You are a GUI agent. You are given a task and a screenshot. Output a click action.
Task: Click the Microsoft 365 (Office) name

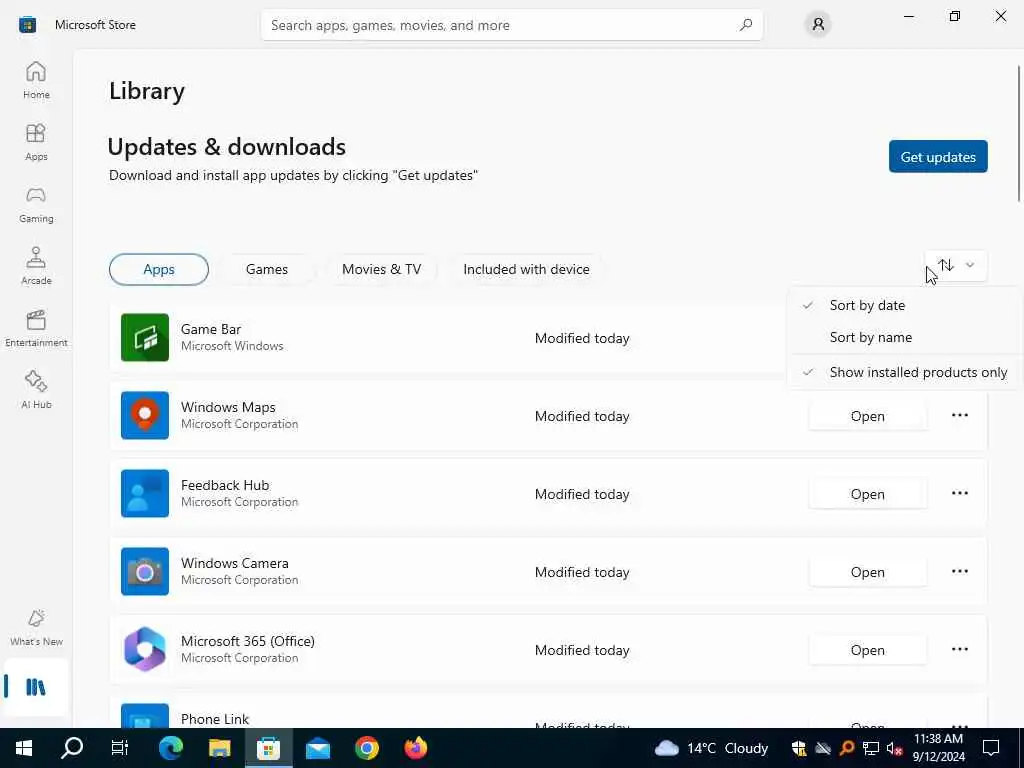click(248, 641)
